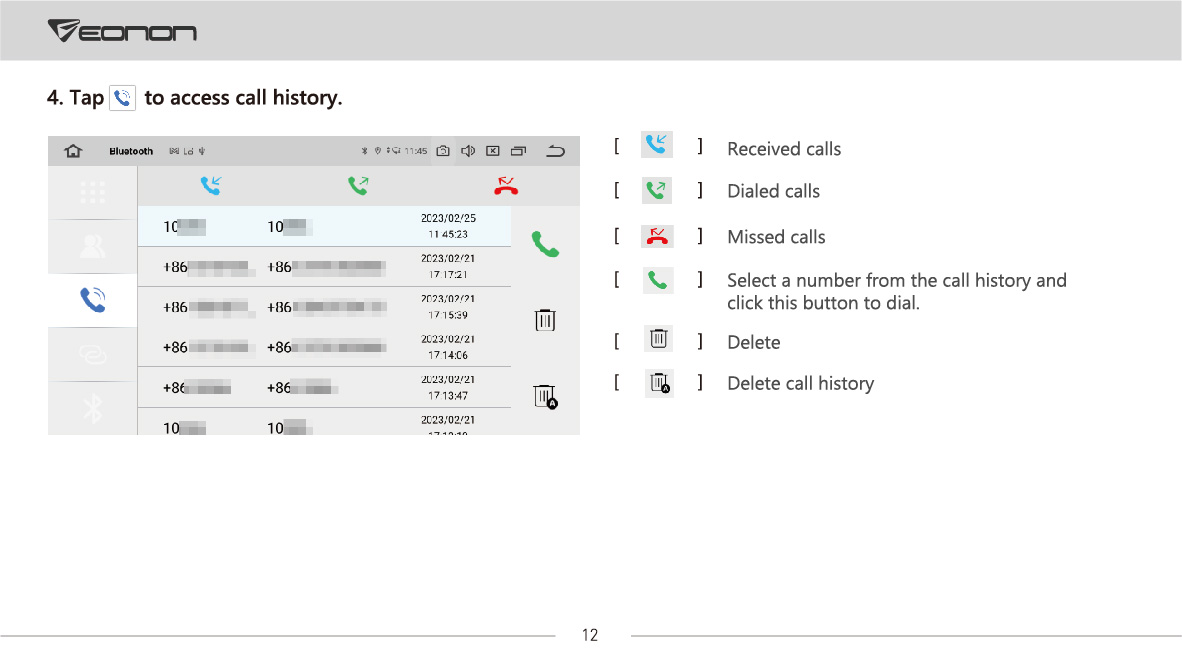Tap the recent apps windows icon
The width and height of the screenshot is (1182, 651).
(x=519, y=151)
